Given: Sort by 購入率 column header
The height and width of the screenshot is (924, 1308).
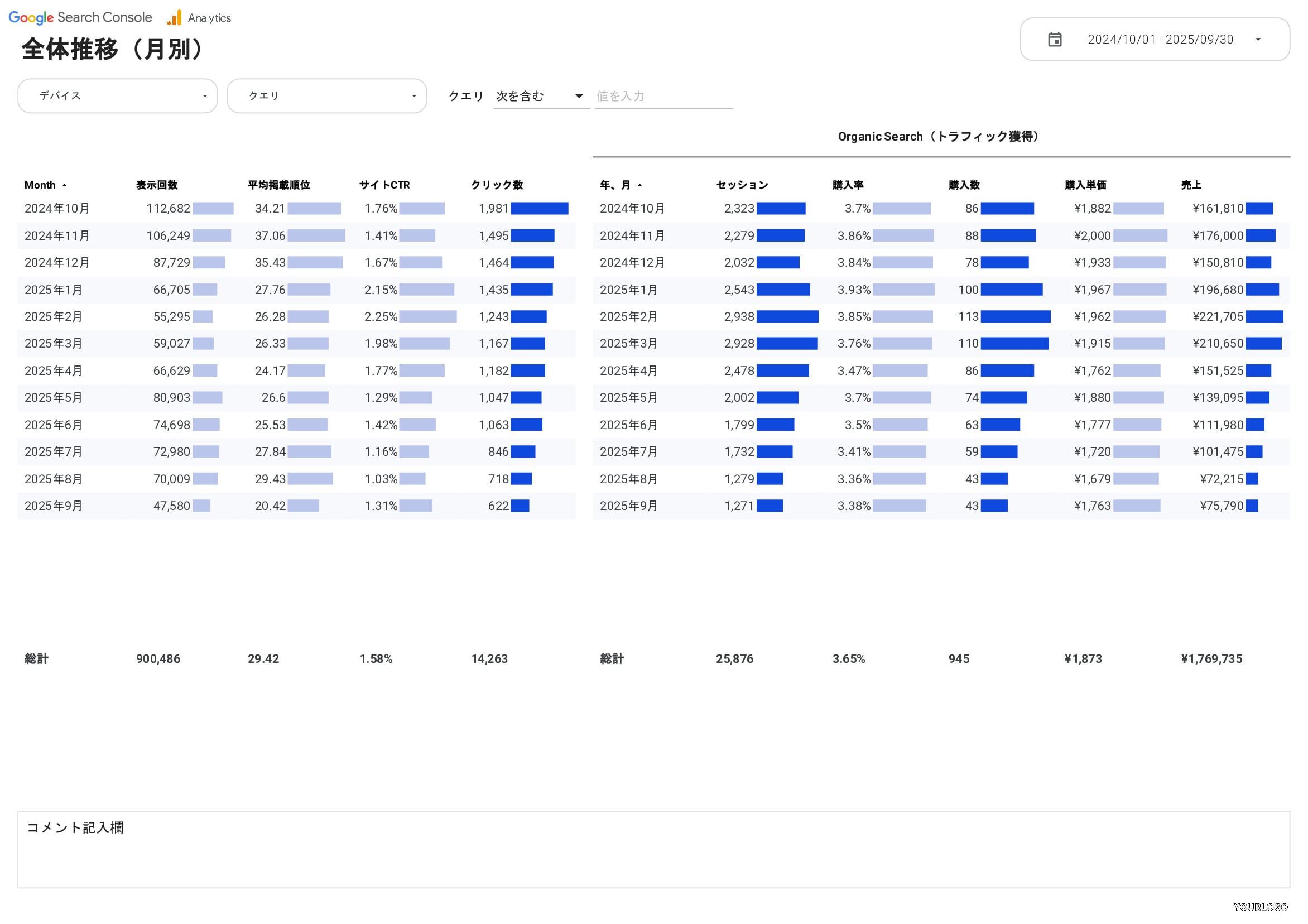Looking at the screenshot, I should (x=848, y=185).
